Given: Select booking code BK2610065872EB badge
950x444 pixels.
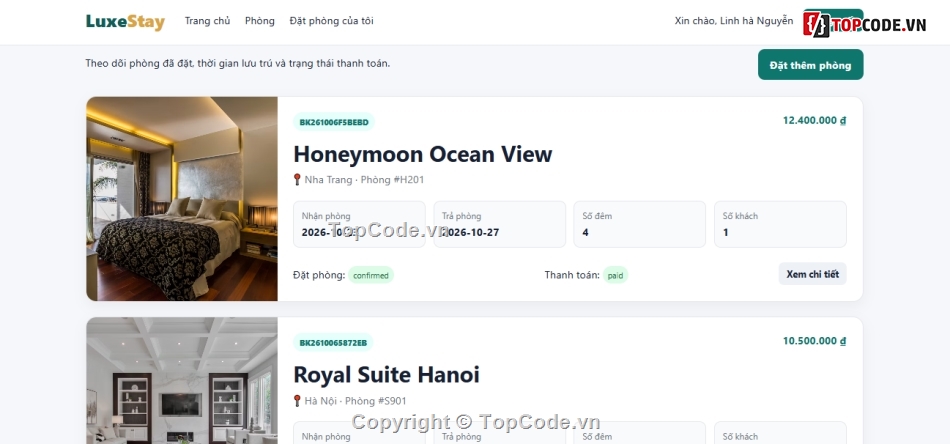Looking at the screenshot, I should [333, 342].
